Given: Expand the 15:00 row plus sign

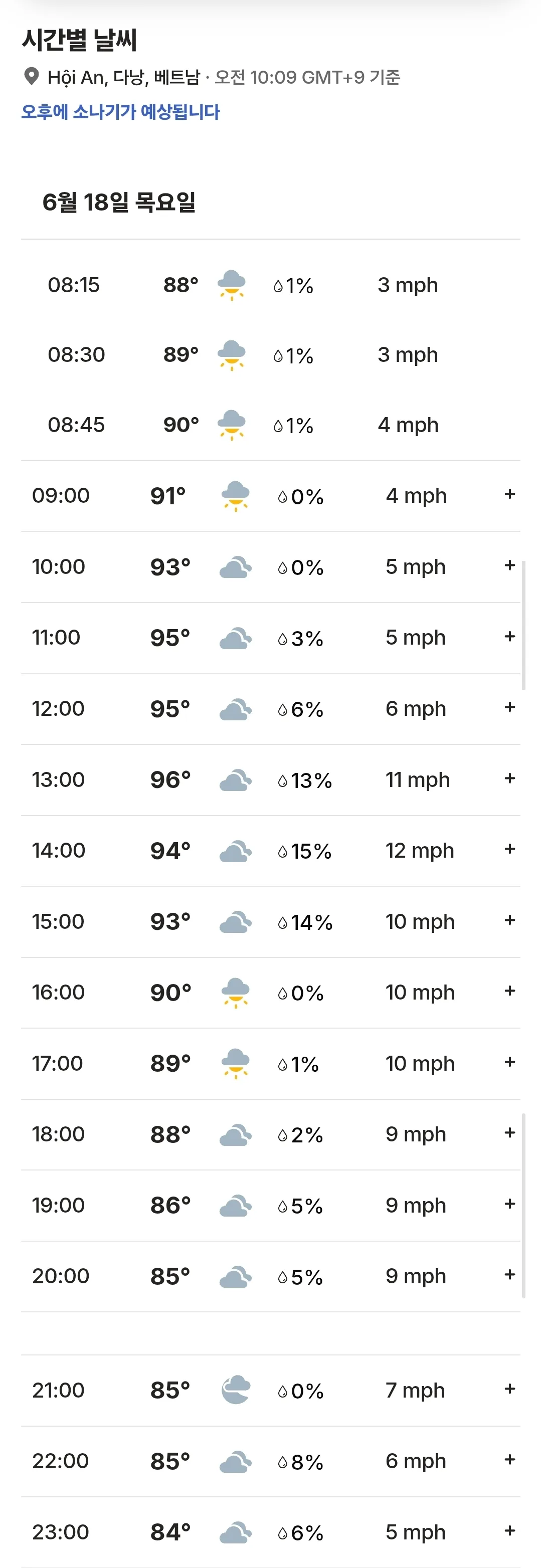Looking at the screenshot, I should click(510, 920).
